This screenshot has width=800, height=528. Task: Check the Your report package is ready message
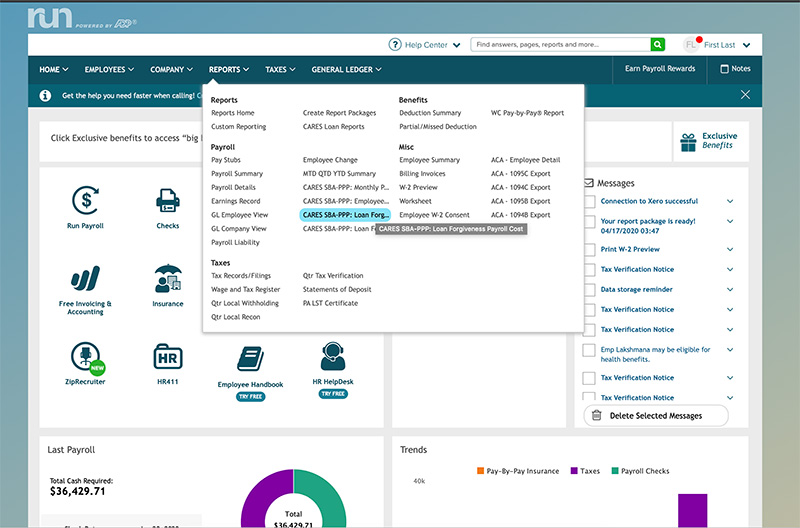click(x=589, y=221)
